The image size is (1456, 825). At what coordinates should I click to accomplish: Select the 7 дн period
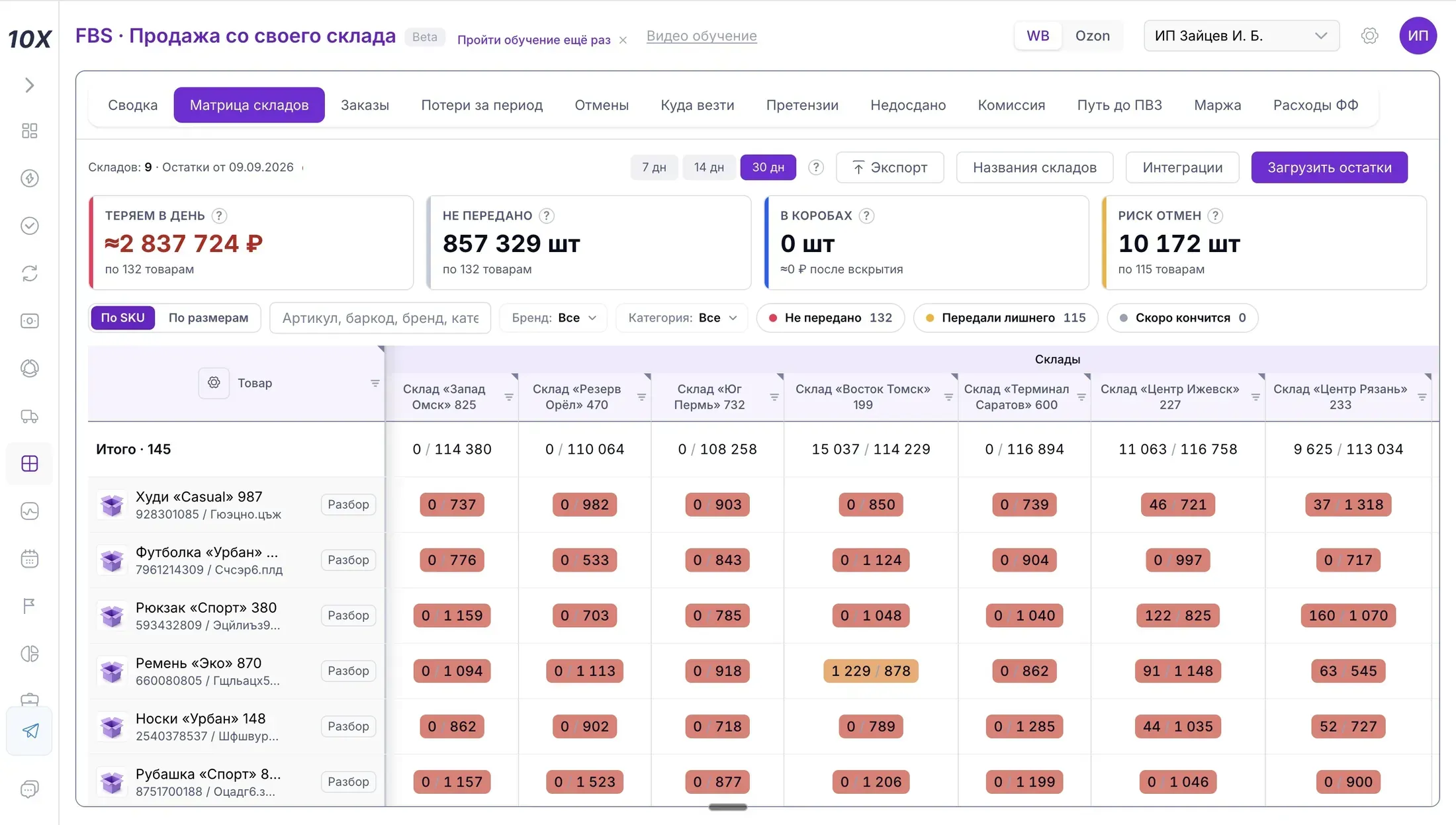654,167
